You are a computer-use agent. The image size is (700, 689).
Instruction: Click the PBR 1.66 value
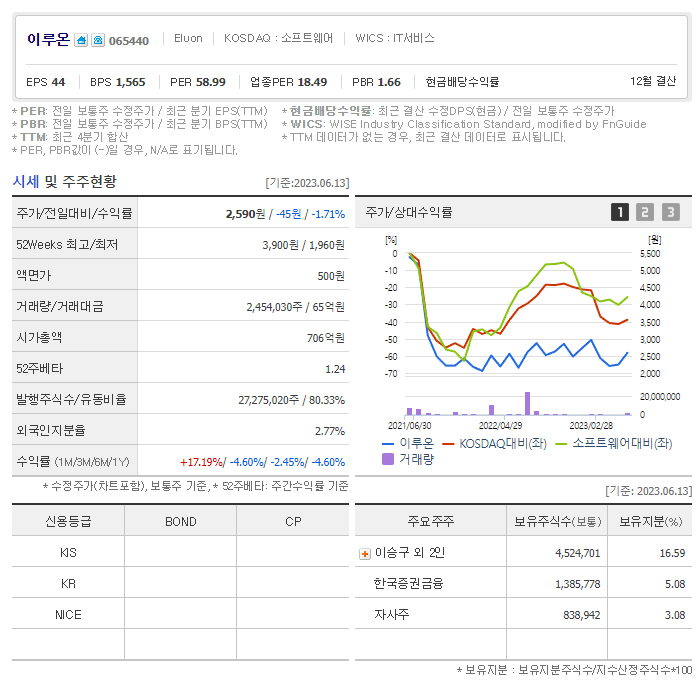coord(376,82)
